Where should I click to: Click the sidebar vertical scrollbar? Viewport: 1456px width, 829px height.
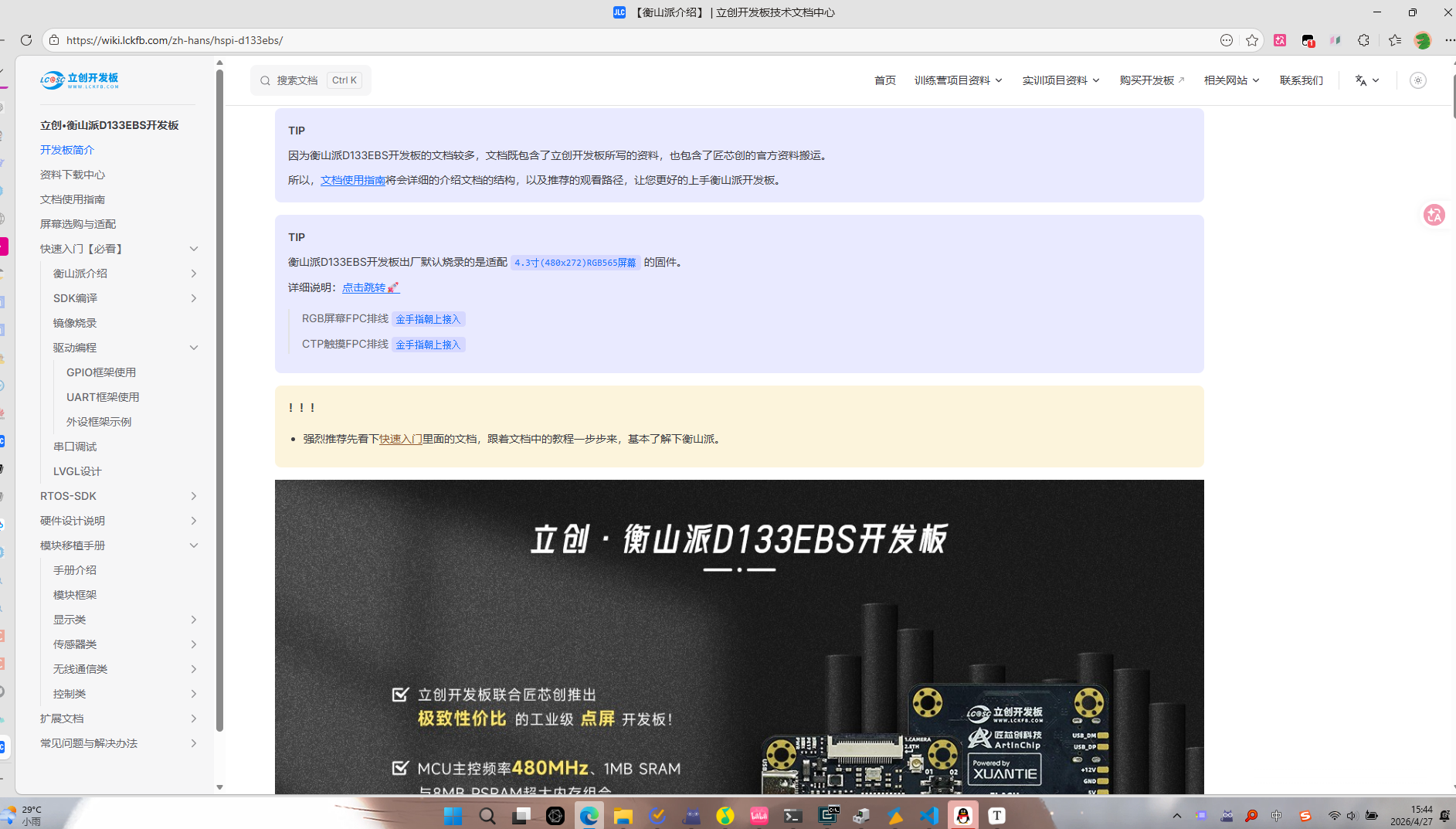click(219, 400)
